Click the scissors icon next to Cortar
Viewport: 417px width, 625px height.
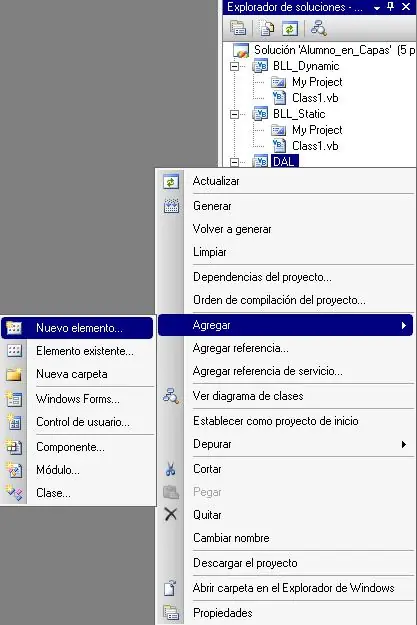tap(171, 469)
